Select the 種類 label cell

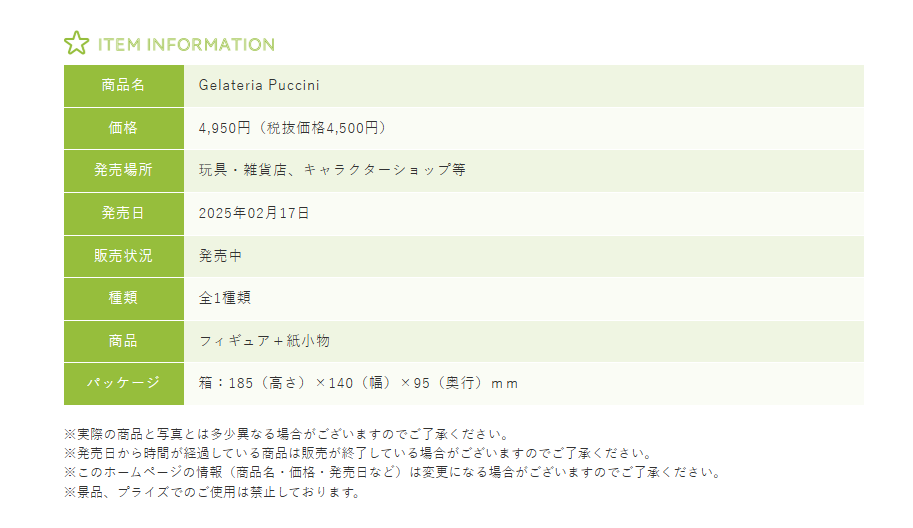pos(124,298)
